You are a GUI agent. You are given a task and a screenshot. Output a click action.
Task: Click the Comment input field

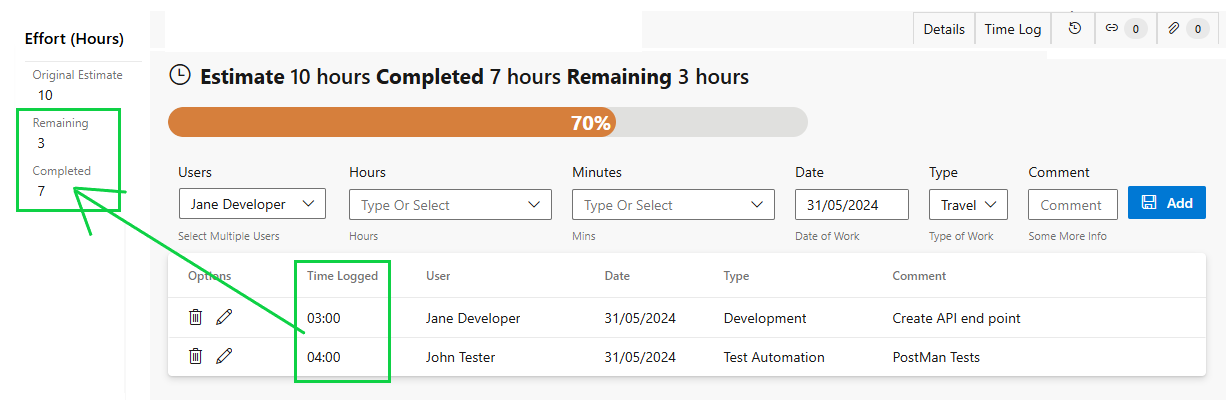click(1072, 205)
